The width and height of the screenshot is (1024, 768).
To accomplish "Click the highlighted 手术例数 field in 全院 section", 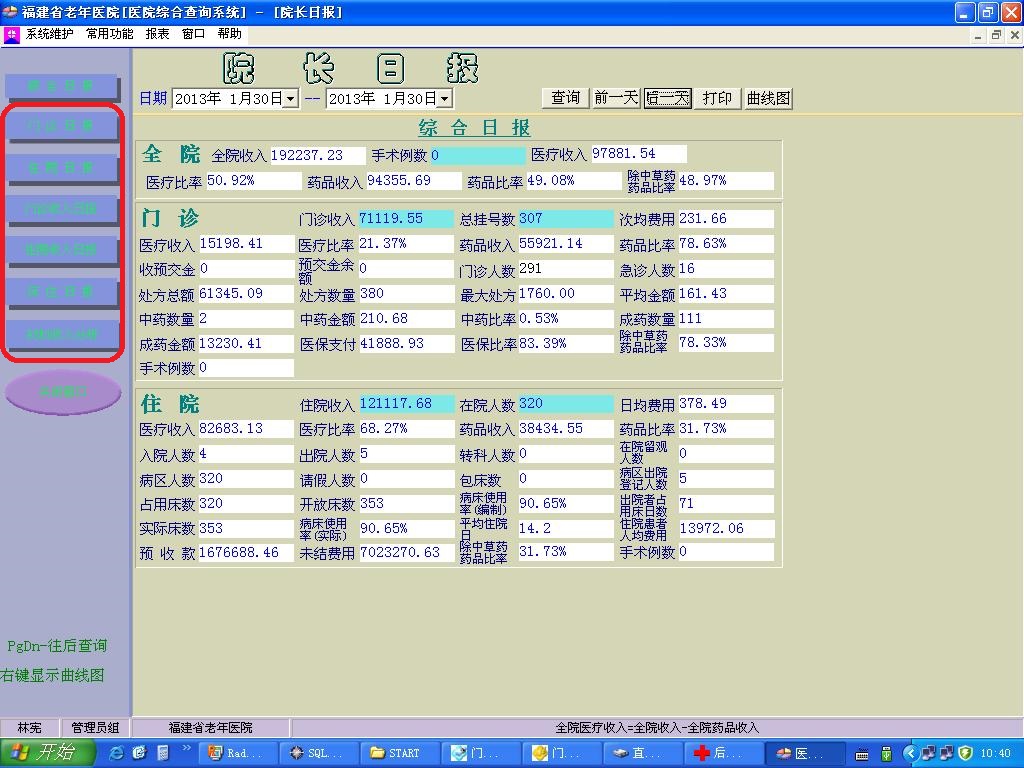I will [x=477, y=155].
